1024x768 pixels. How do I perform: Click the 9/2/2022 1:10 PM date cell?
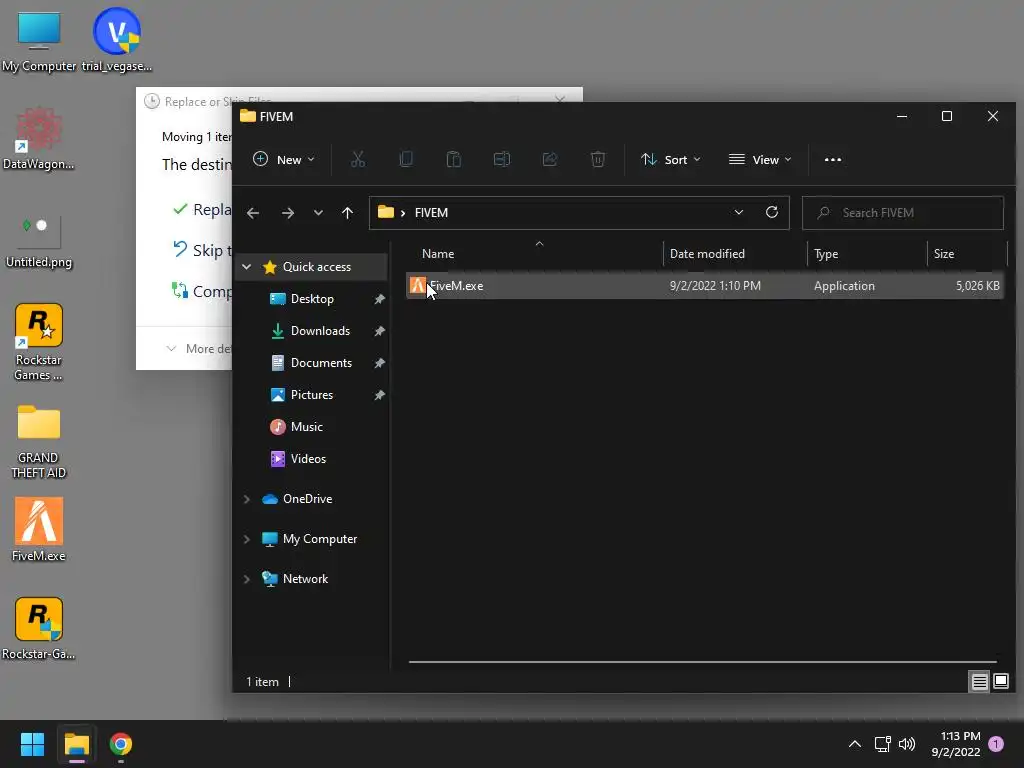click(x=715, y=285)
